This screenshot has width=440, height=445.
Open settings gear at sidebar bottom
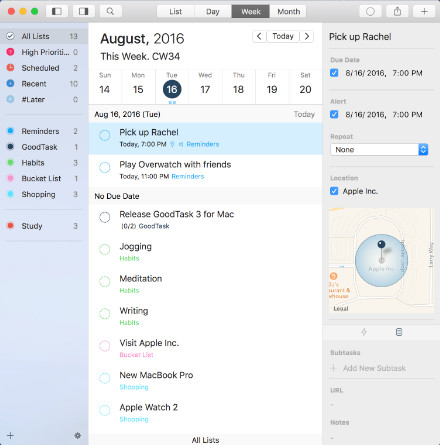pyautogui.click(x=77, y=435)
